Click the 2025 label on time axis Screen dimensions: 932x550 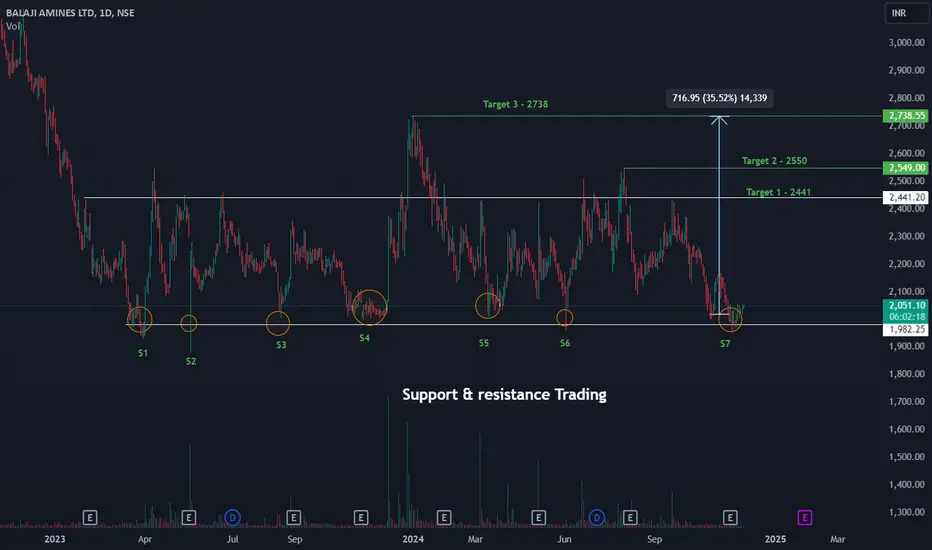coord(775,539)
